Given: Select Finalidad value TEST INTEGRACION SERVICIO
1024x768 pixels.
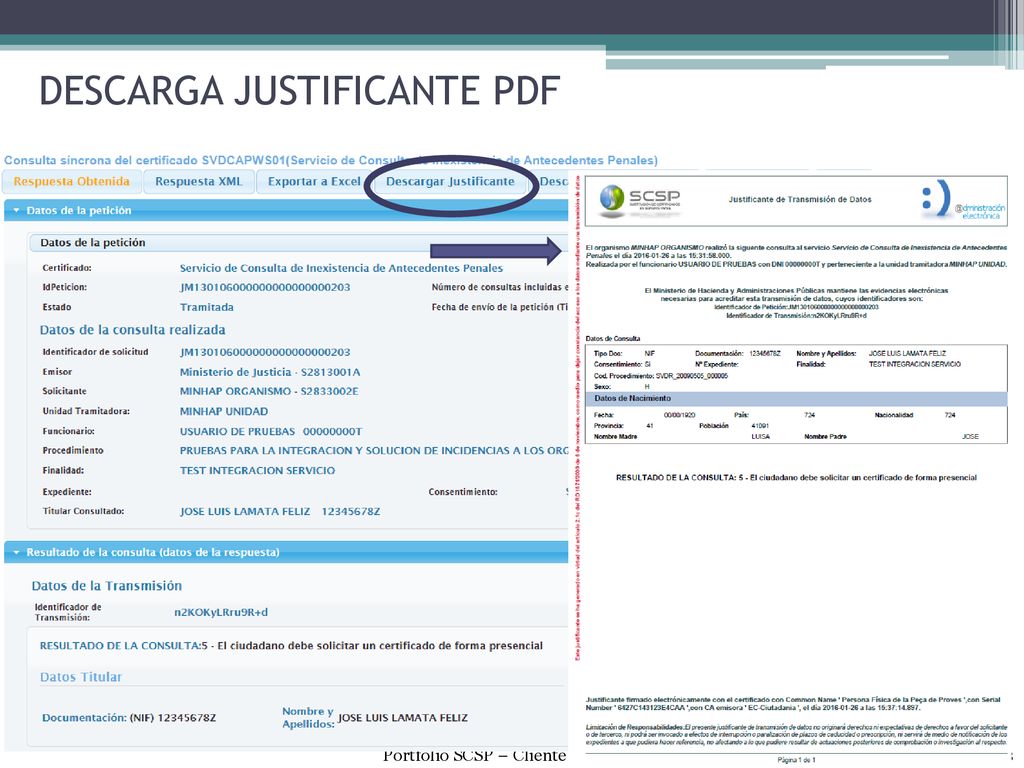Looking at the screenshot, I should point(257,470).
